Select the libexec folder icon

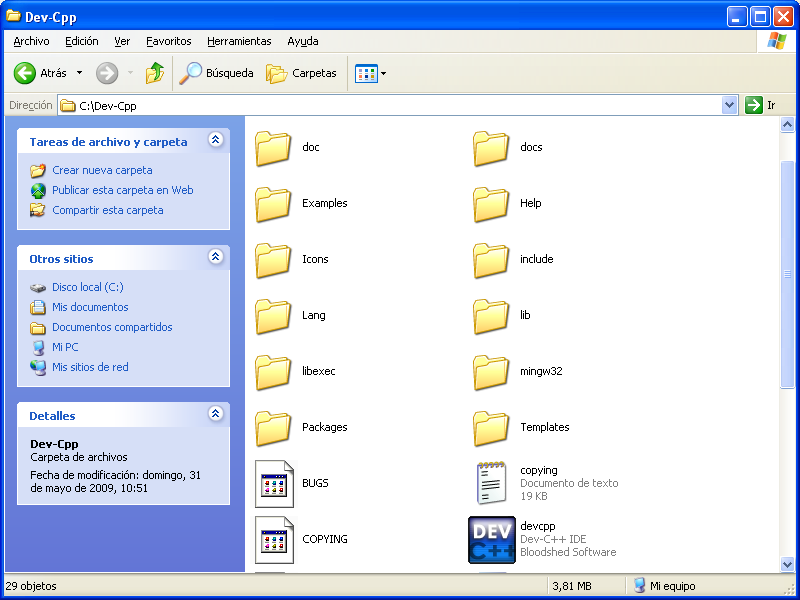273,372
